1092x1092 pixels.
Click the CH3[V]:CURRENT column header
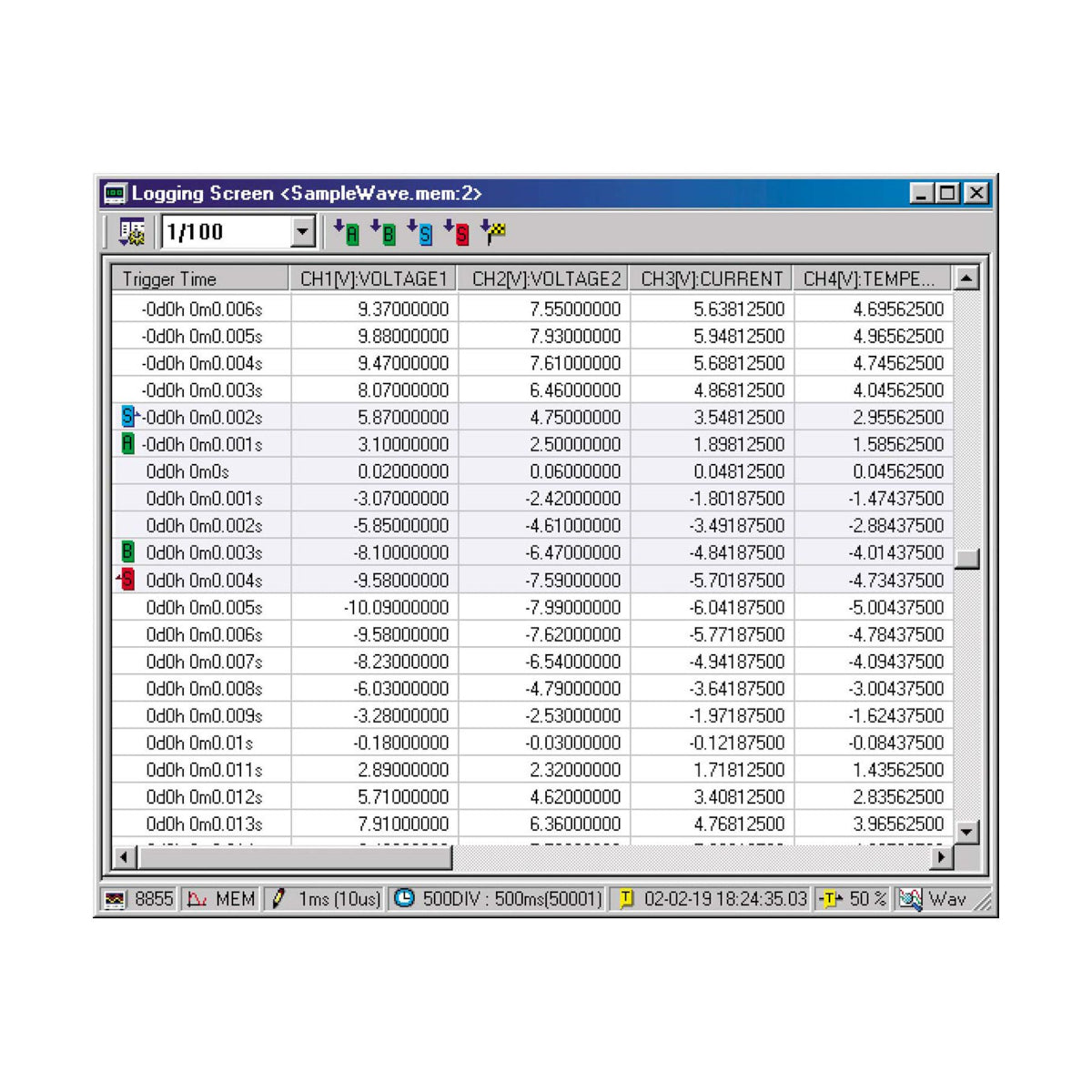click(x=711, y=278)
